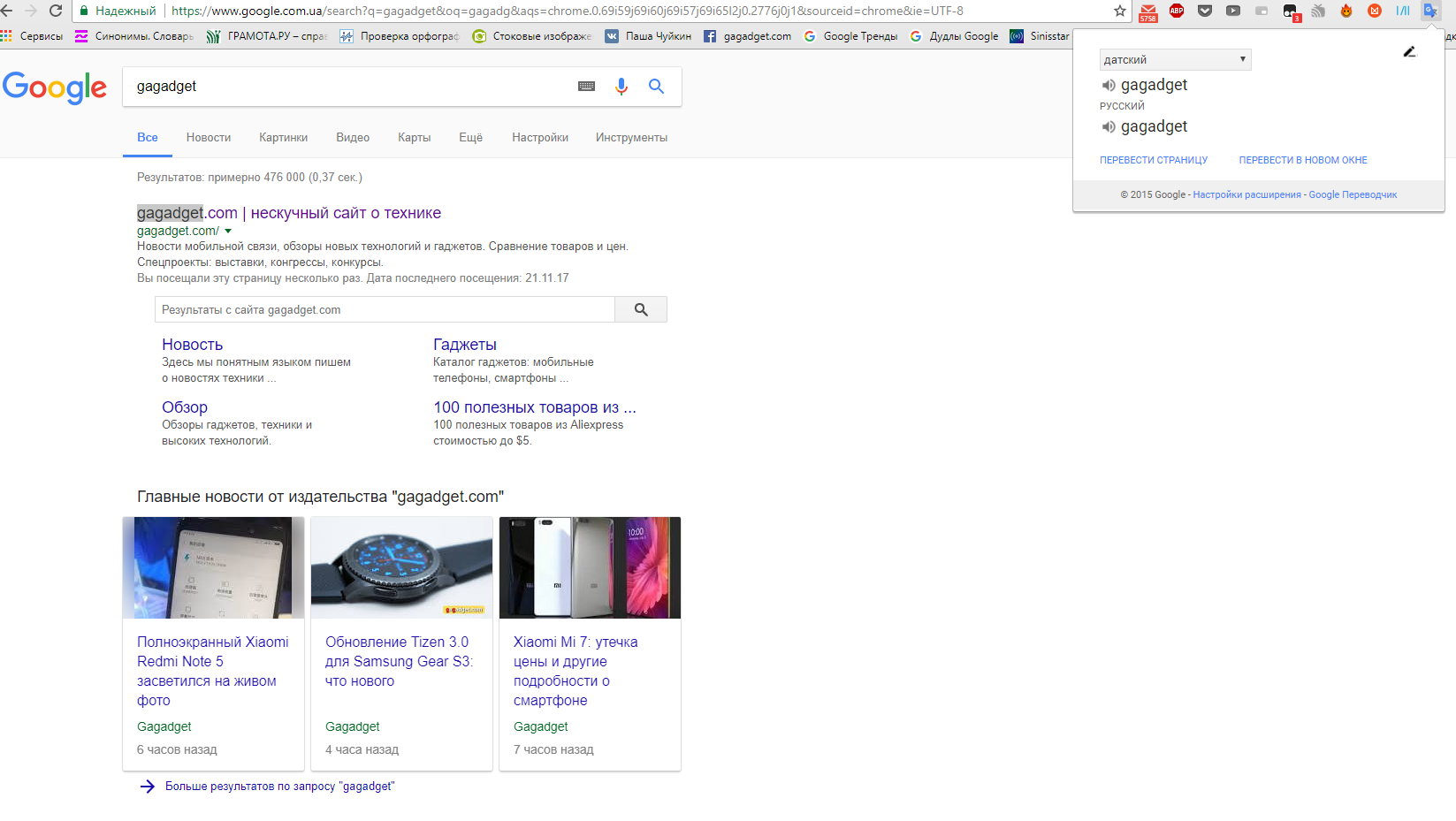The image size is (1456, 821).
Task: Click the Redmi Note 5 phone thumbnail
Action: [x=214, y=567]
